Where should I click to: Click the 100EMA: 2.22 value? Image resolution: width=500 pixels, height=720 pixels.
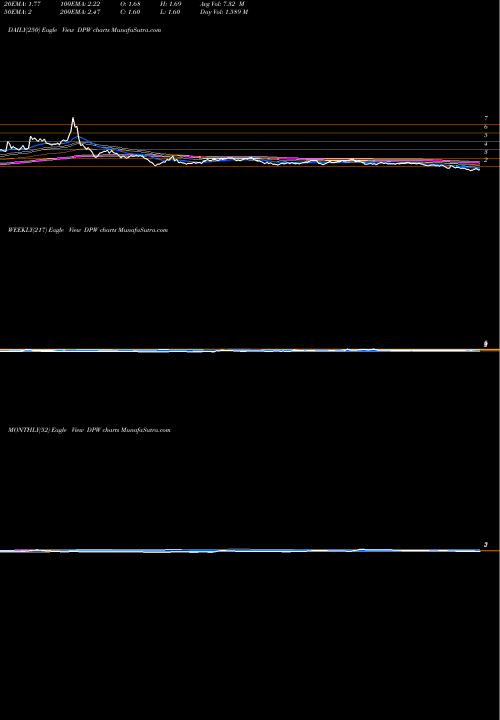tap(80, 4)
